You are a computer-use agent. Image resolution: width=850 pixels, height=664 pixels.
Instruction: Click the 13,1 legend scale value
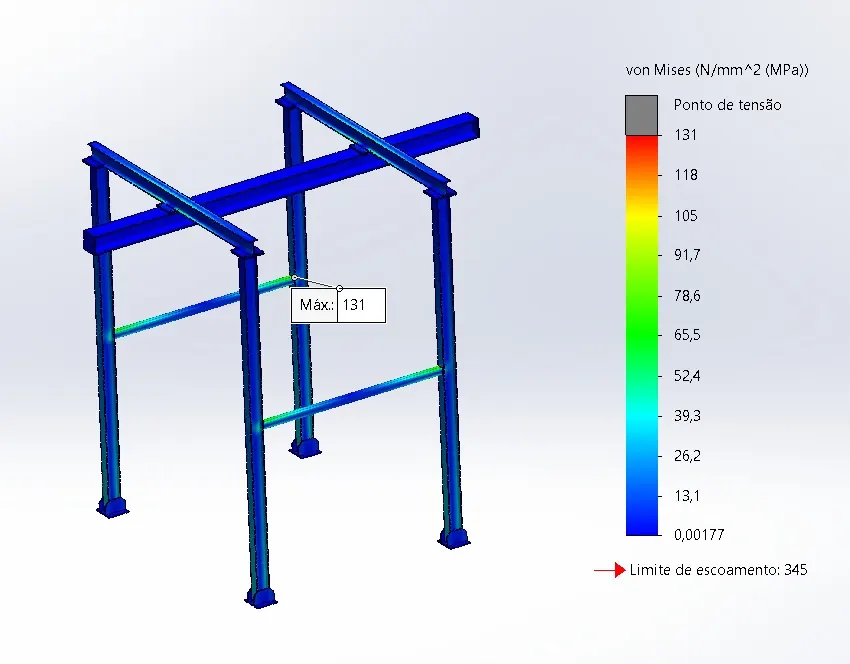point(687,495)
